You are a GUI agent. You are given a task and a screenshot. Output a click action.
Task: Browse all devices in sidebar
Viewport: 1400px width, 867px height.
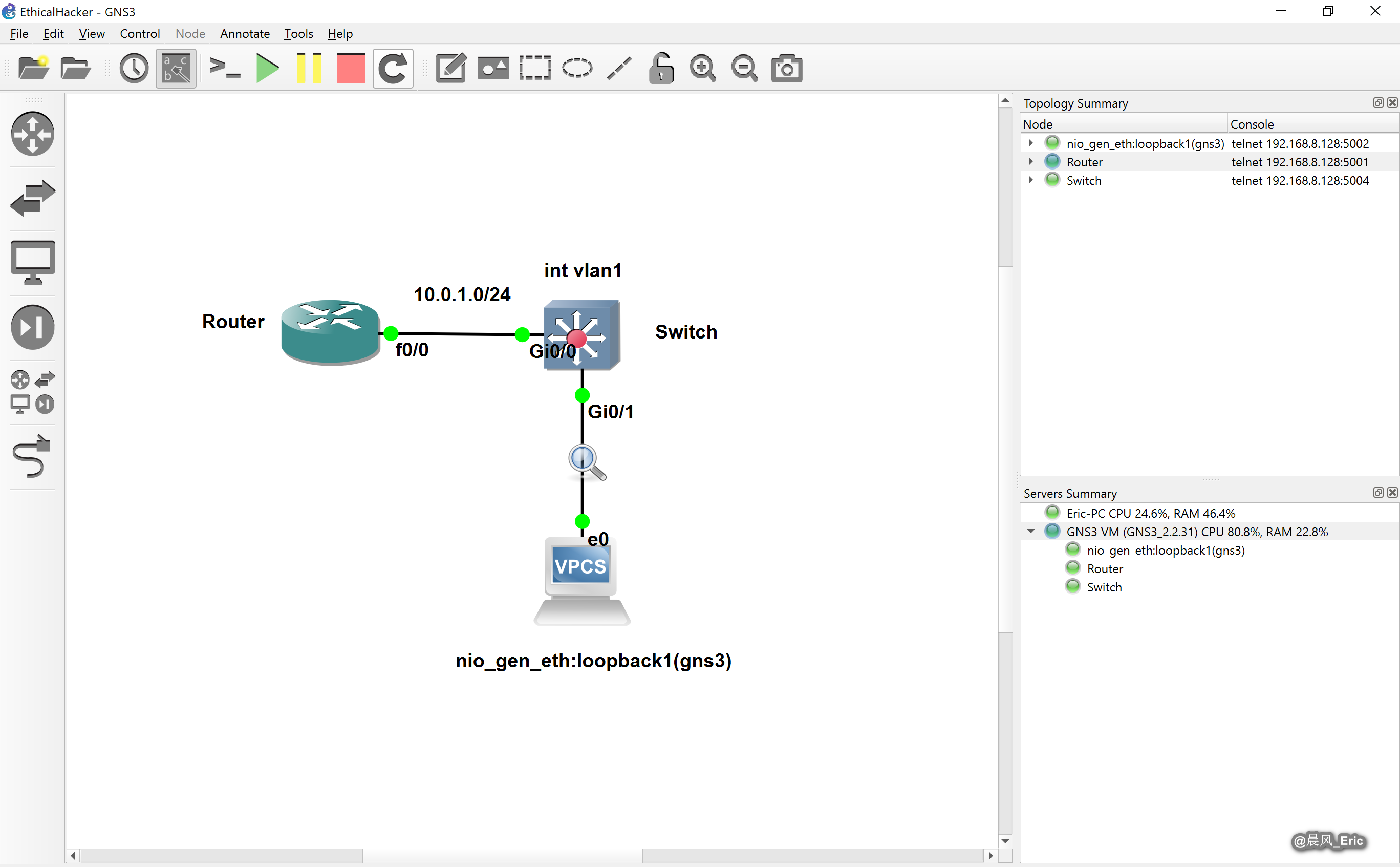(x=33, y=392)
